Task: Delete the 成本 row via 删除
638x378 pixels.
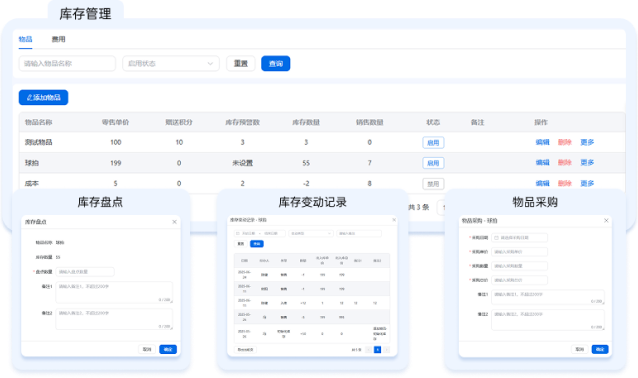Action: pos(565,183)
